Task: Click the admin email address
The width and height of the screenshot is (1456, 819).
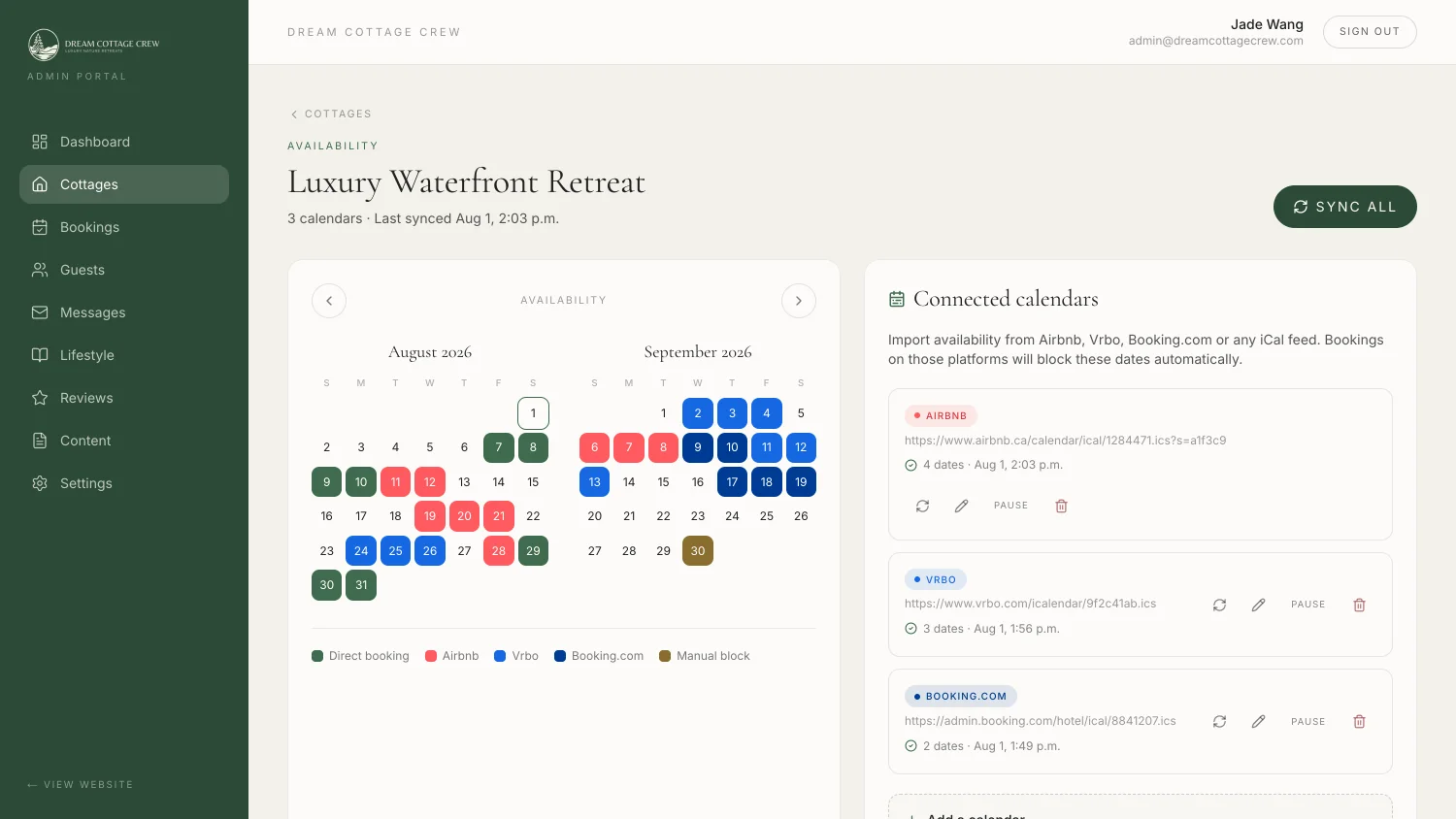Action: pos(1215,41)
